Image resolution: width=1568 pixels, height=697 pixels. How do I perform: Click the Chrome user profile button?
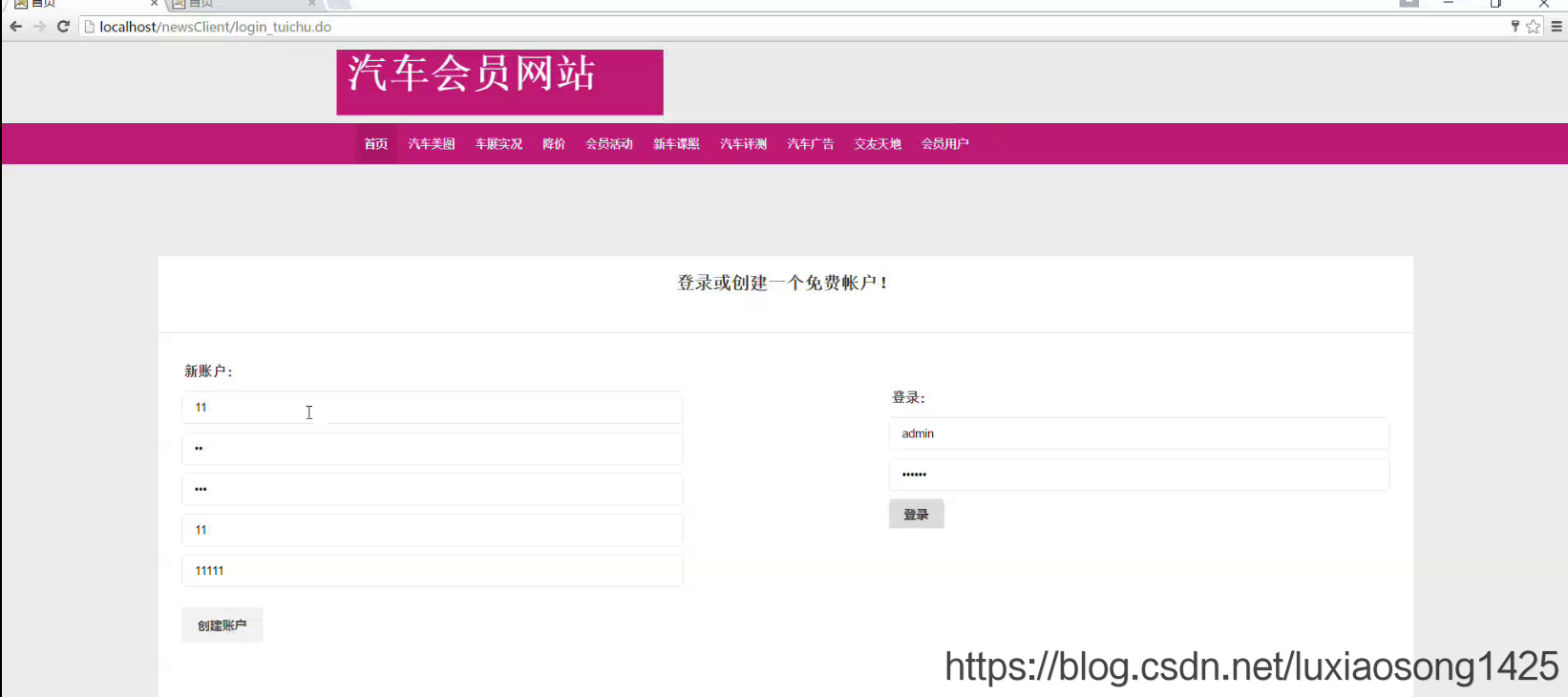click(x=1409, y=3)
